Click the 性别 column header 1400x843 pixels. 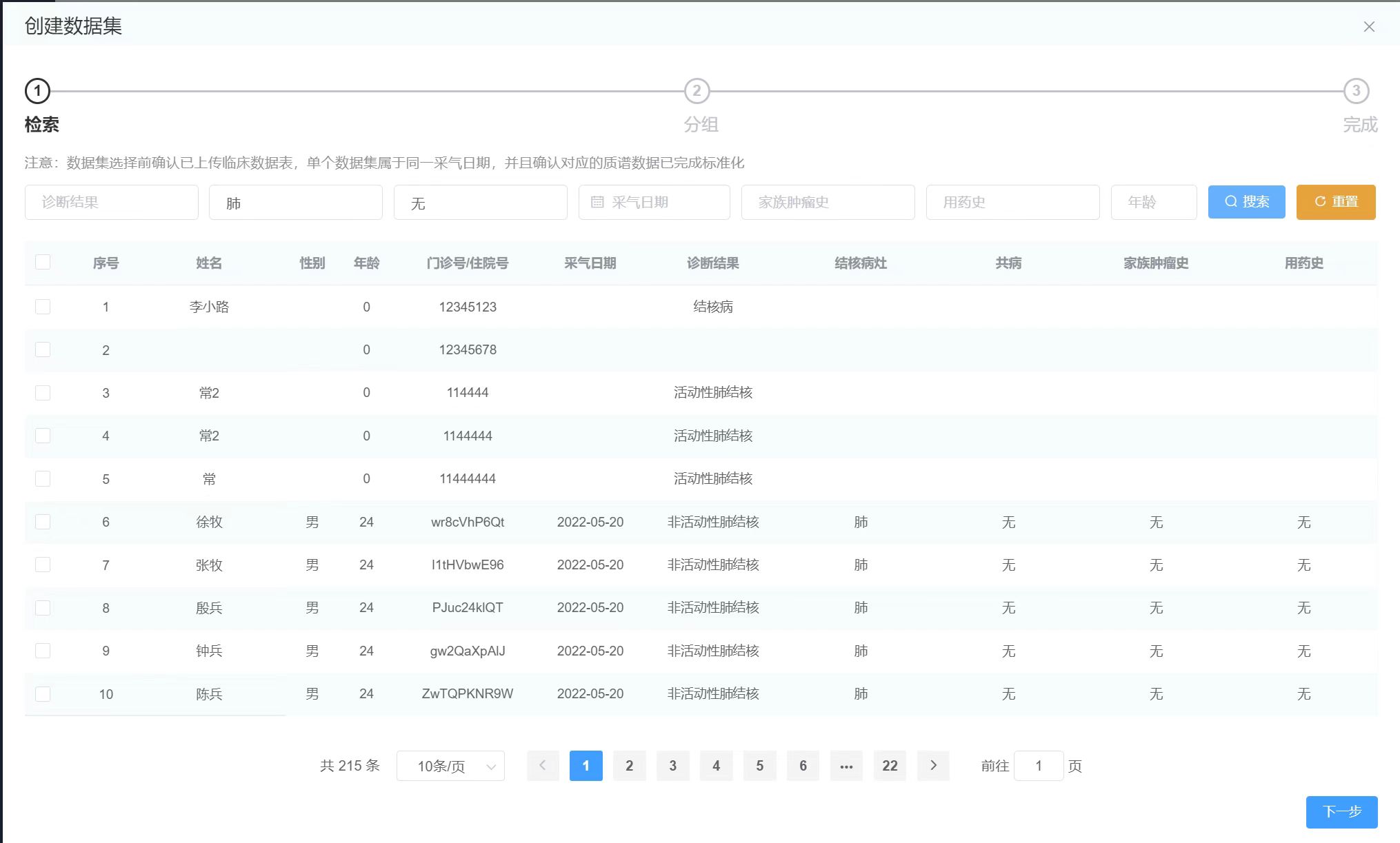pos(312,263)
